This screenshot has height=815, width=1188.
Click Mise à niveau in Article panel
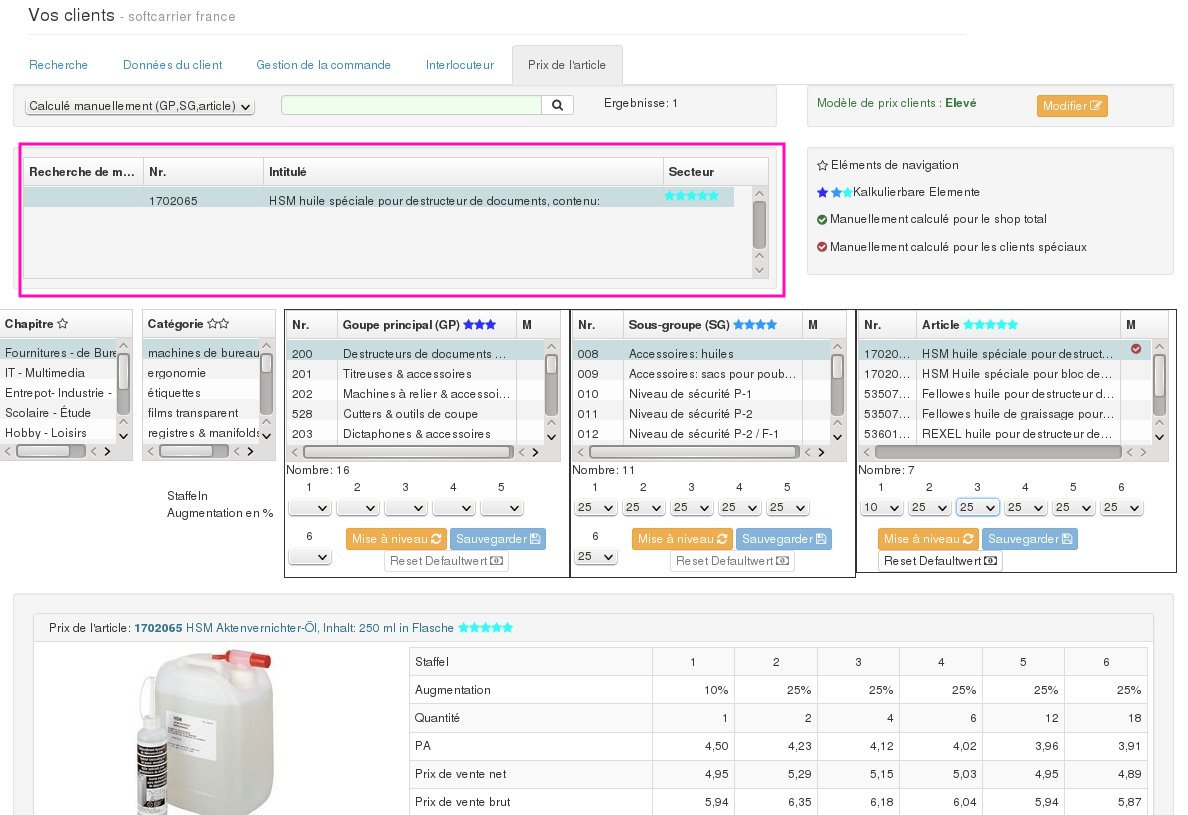tap(928, 539)
